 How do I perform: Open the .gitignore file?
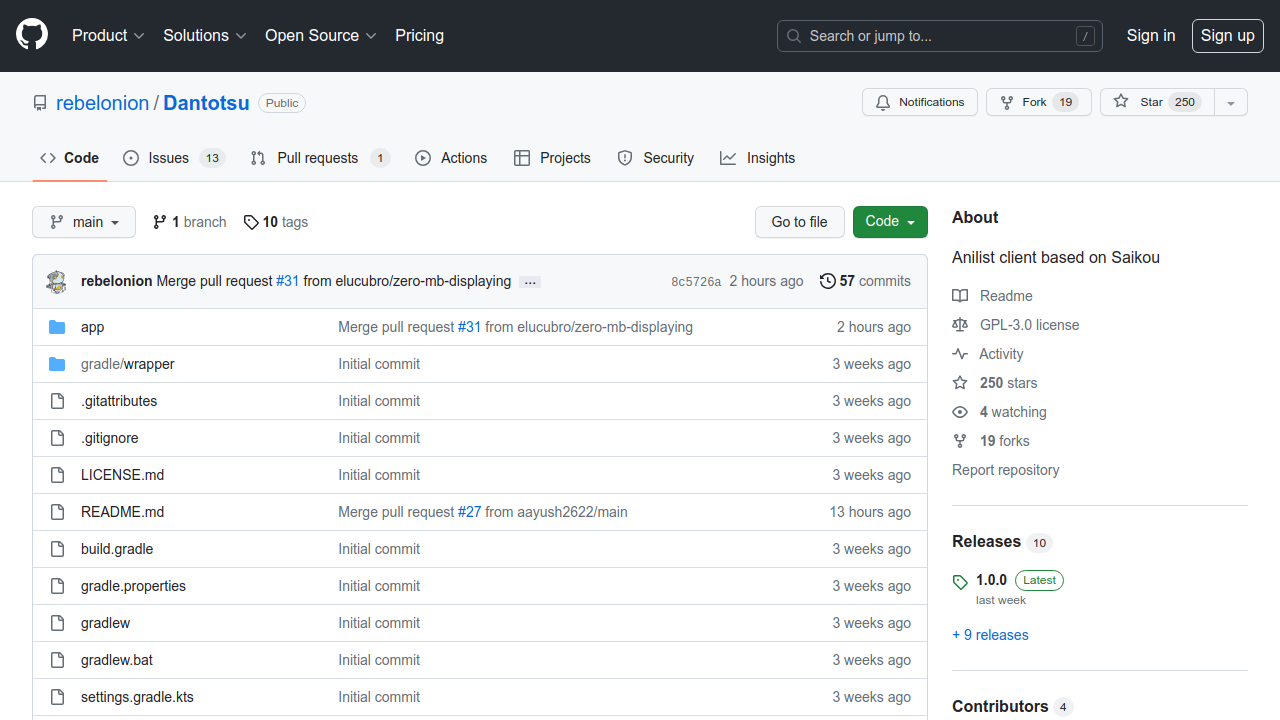tap(110, 438)
